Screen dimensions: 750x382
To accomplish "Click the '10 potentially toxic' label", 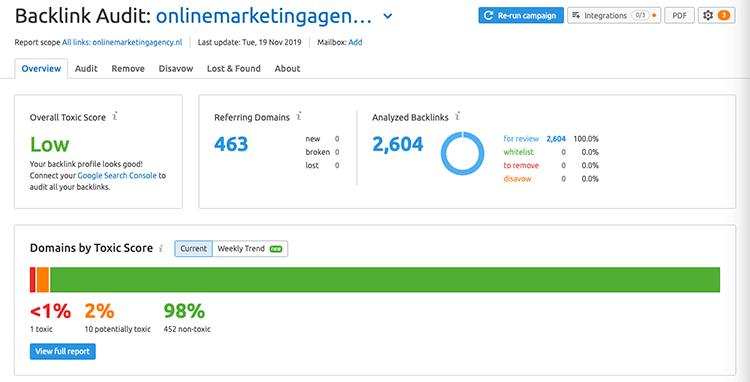I will (x=118, y=329).
